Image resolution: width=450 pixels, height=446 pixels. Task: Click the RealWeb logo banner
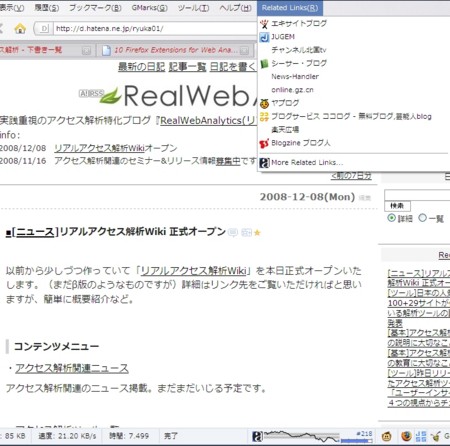click(x=178, y=95)
